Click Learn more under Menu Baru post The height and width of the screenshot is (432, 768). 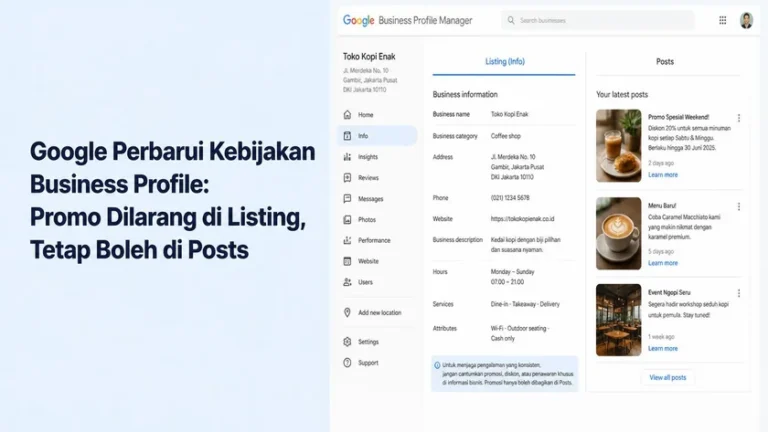pyautogui.click(x=663, y=263)
